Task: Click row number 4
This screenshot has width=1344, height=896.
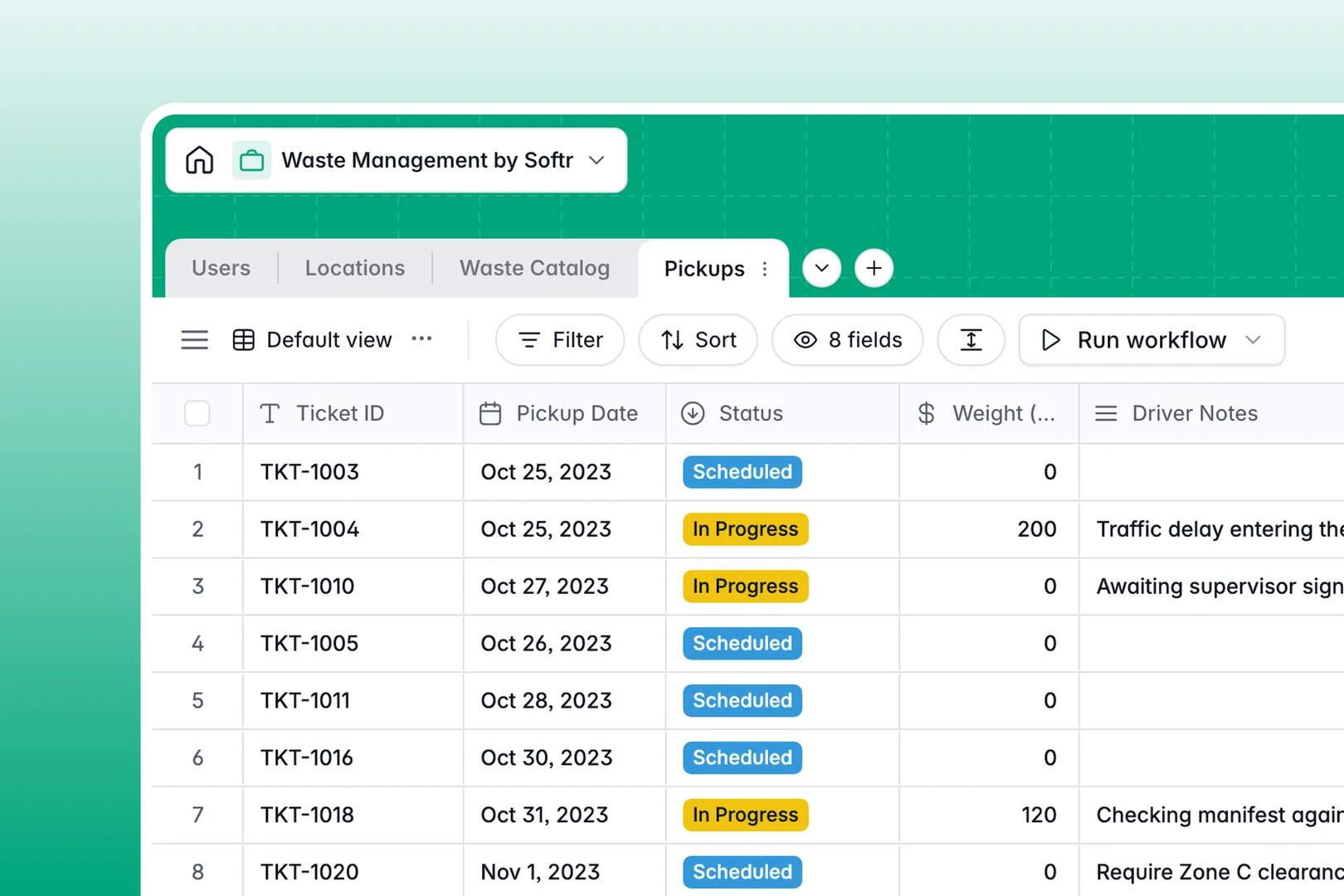Action: (197, 644)
